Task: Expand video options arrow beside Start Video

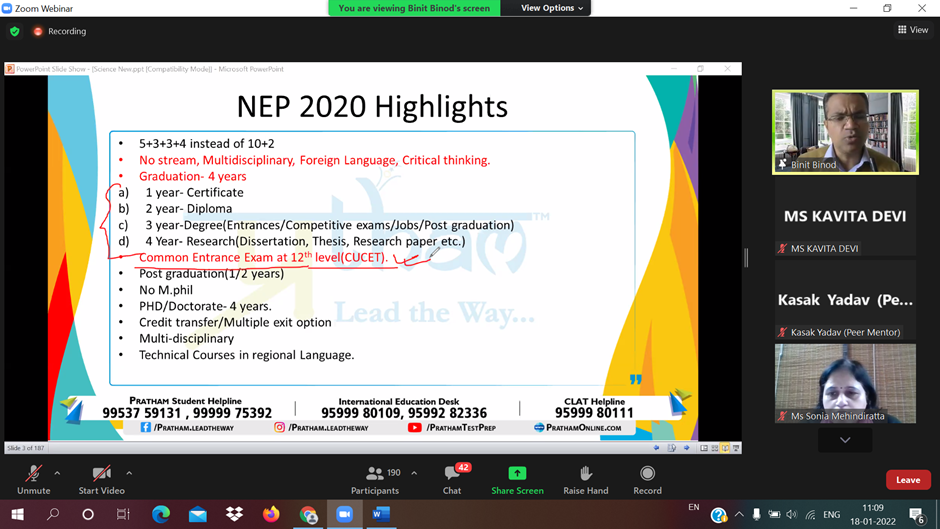Action: 129,473
